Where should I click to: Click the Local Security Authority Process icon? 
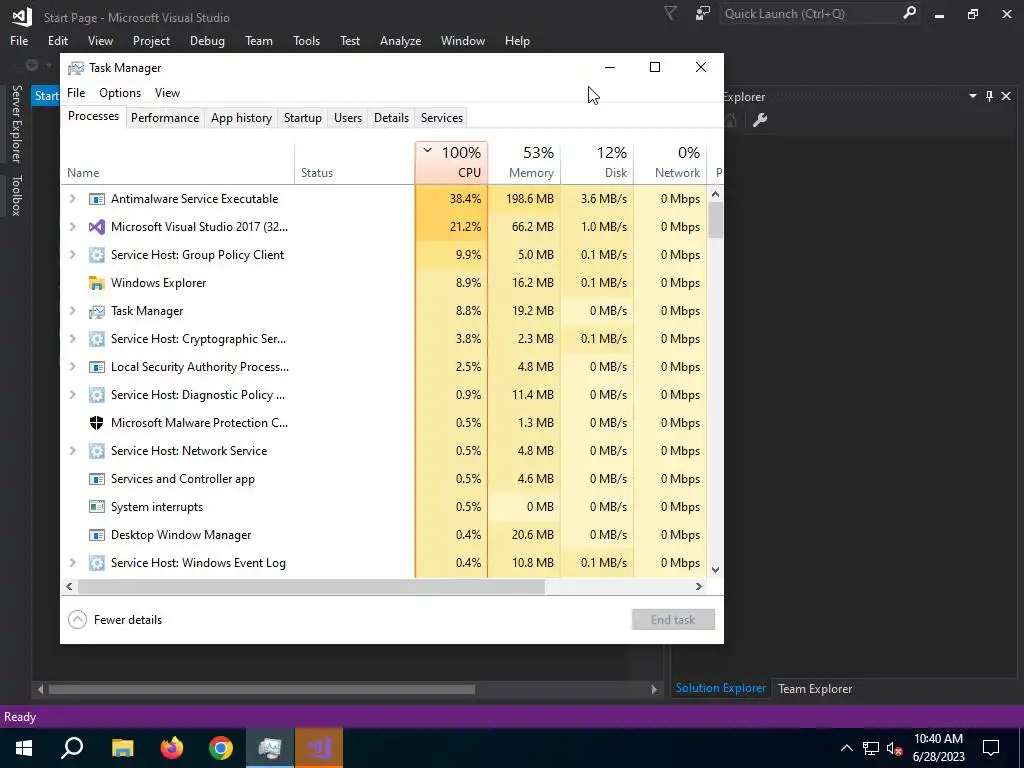pos(97,366)
